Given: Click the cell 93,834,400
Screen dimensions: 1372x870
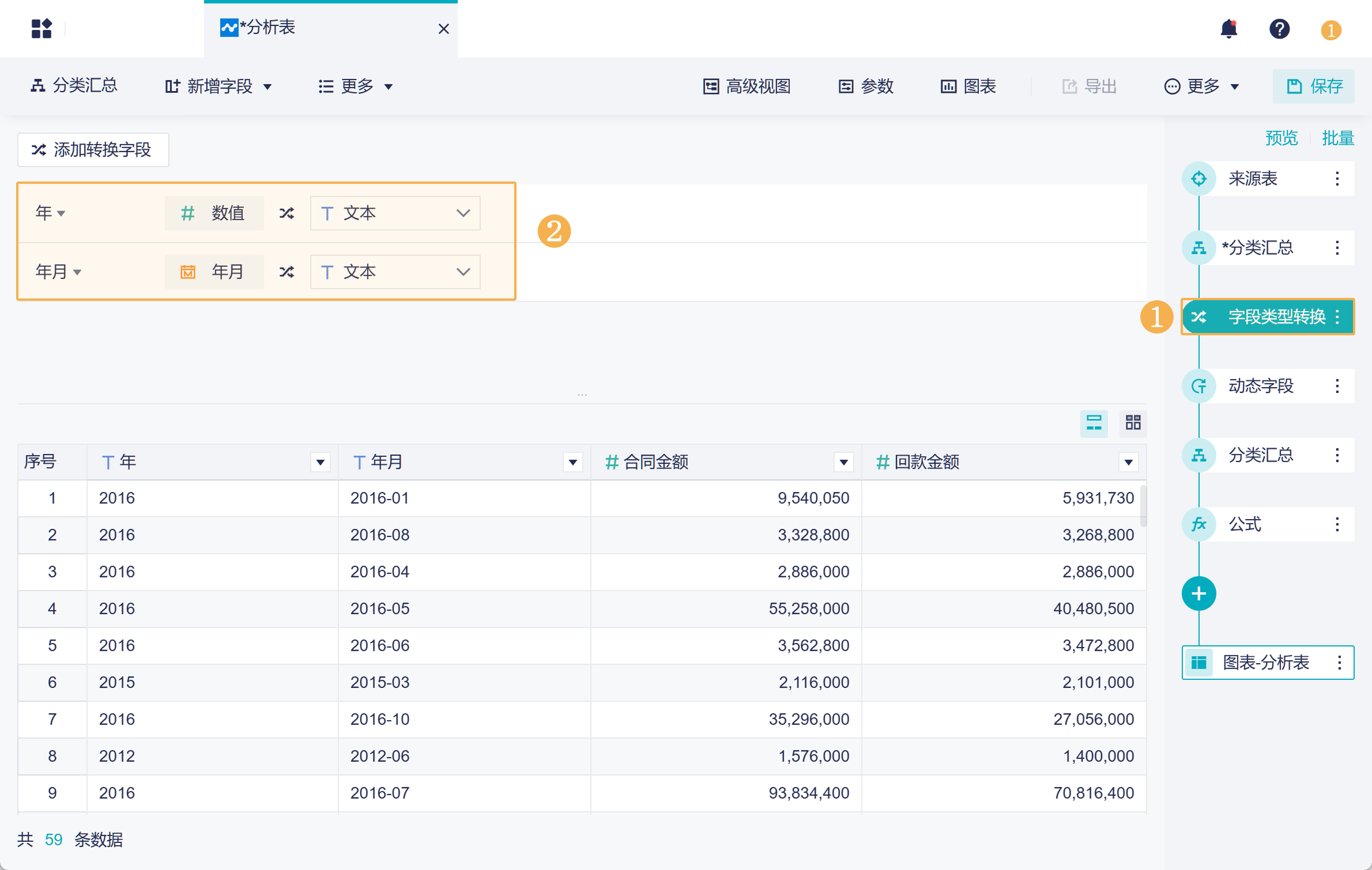Looking at the screenshot, I should coord(726,793).
